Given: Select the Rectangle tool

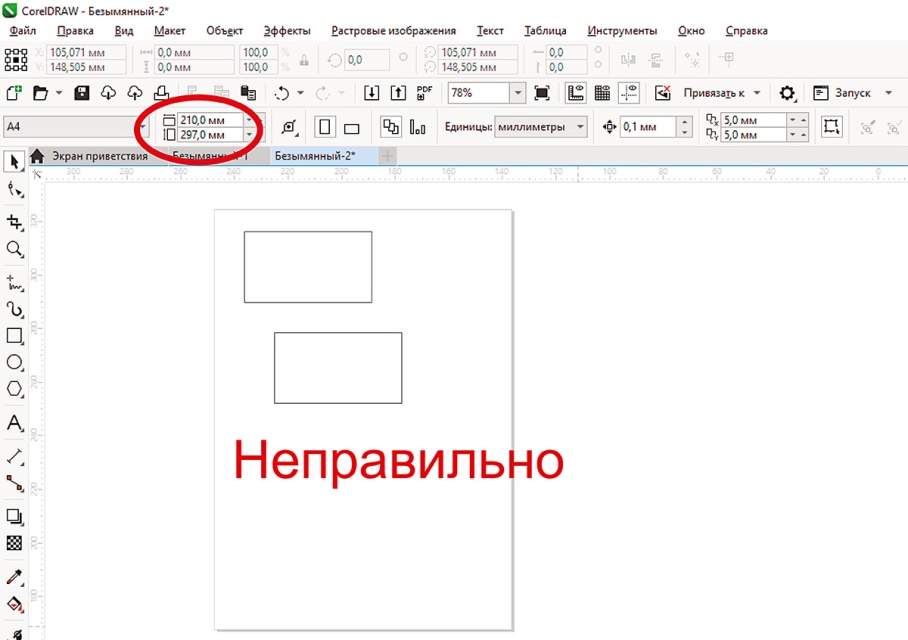Looking at the screenshot, I should coord(14,336).
